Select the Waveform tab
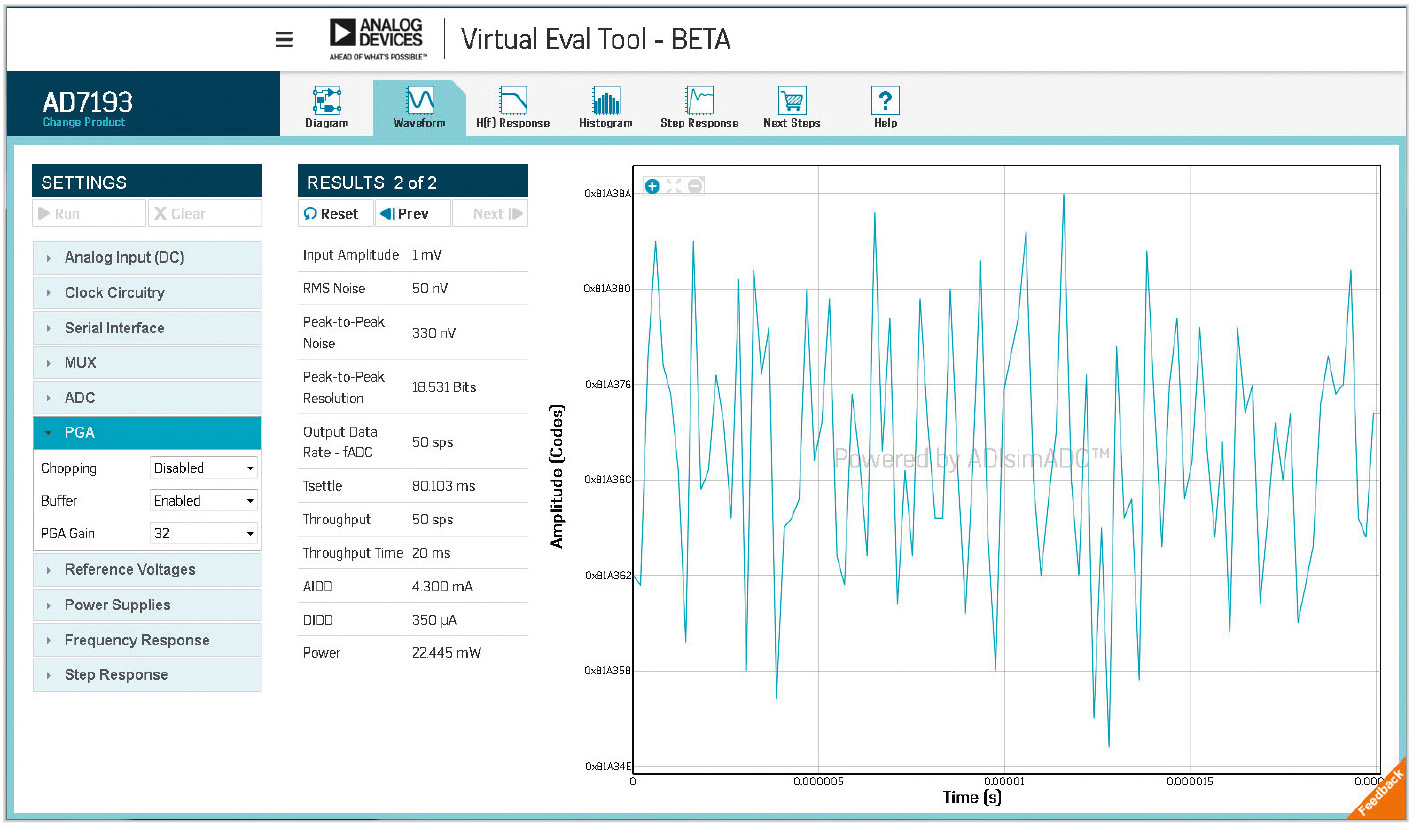Image resolution: width=1414 pixels, height=827 pixels. tap(419, 108)
